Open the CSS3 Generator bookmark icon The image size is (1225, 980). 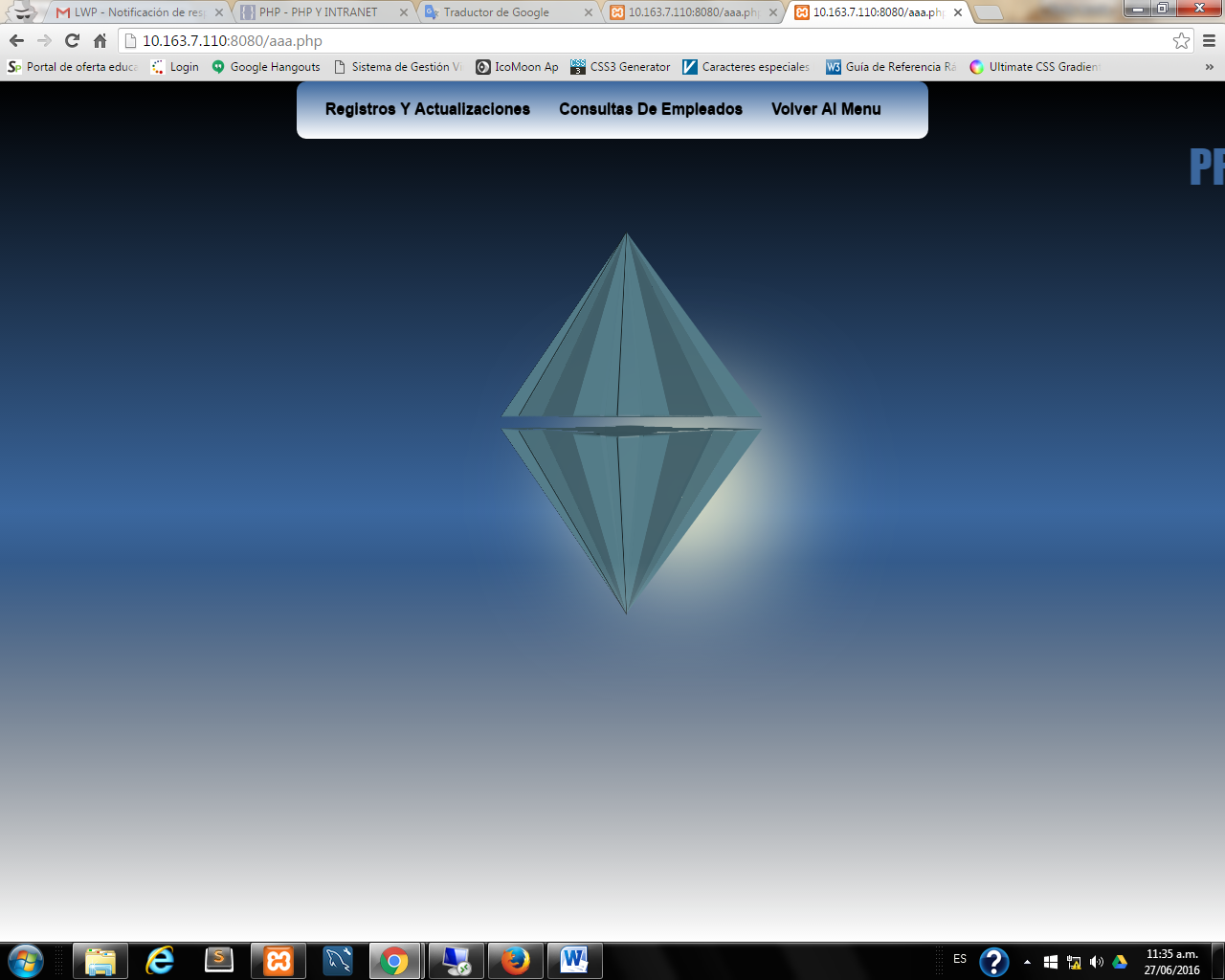click(578, 67)
